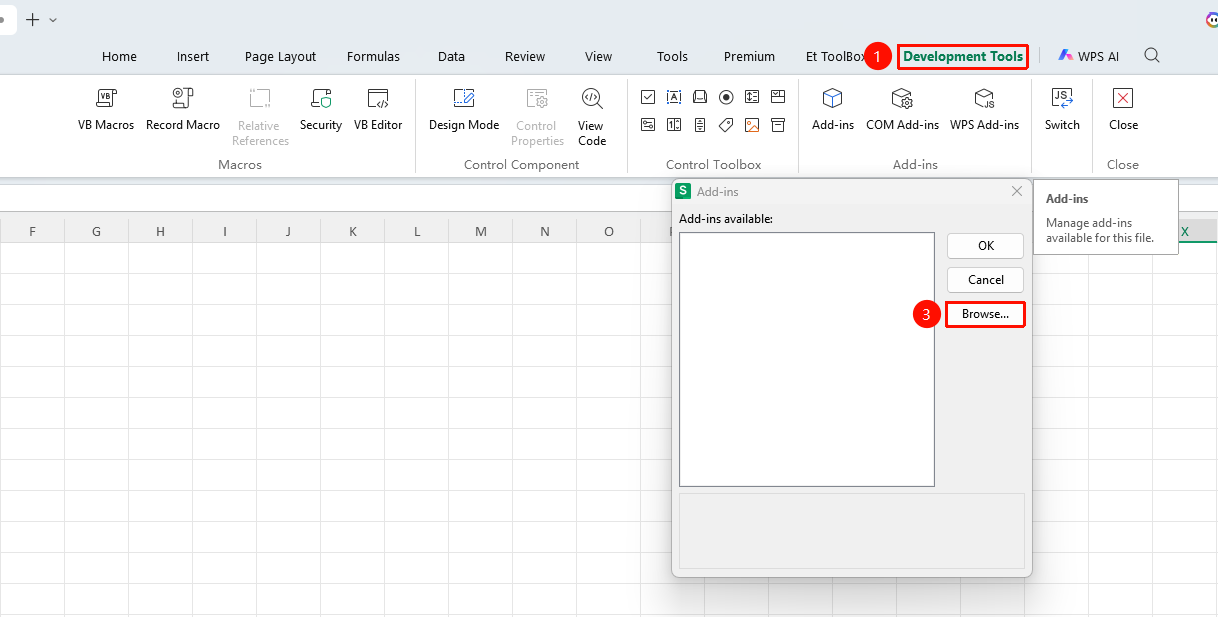This screenshot has height=617, width=1218.
Task: Click Switch to change macro environment
Action: tap(1062, 110)
